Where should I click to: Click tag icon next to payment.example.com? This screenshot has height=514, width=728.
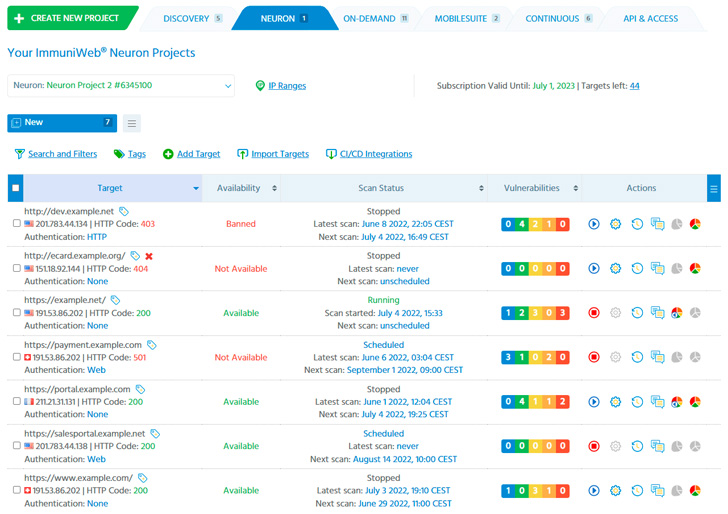(x=151, y=345)
